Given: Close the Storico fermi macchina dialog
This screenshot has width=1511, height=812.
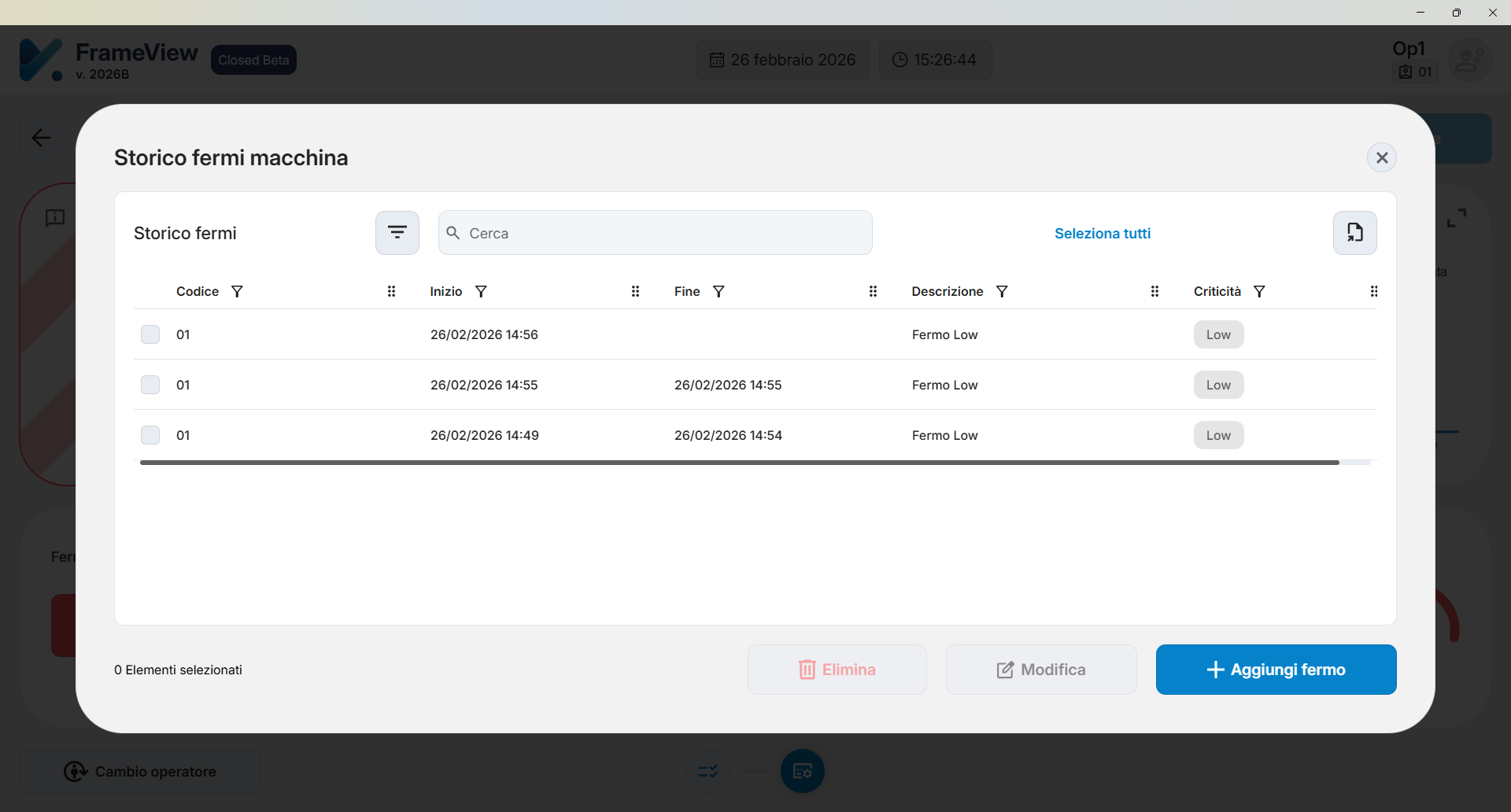Looking at the screenshot, I should pos(1381,157).
